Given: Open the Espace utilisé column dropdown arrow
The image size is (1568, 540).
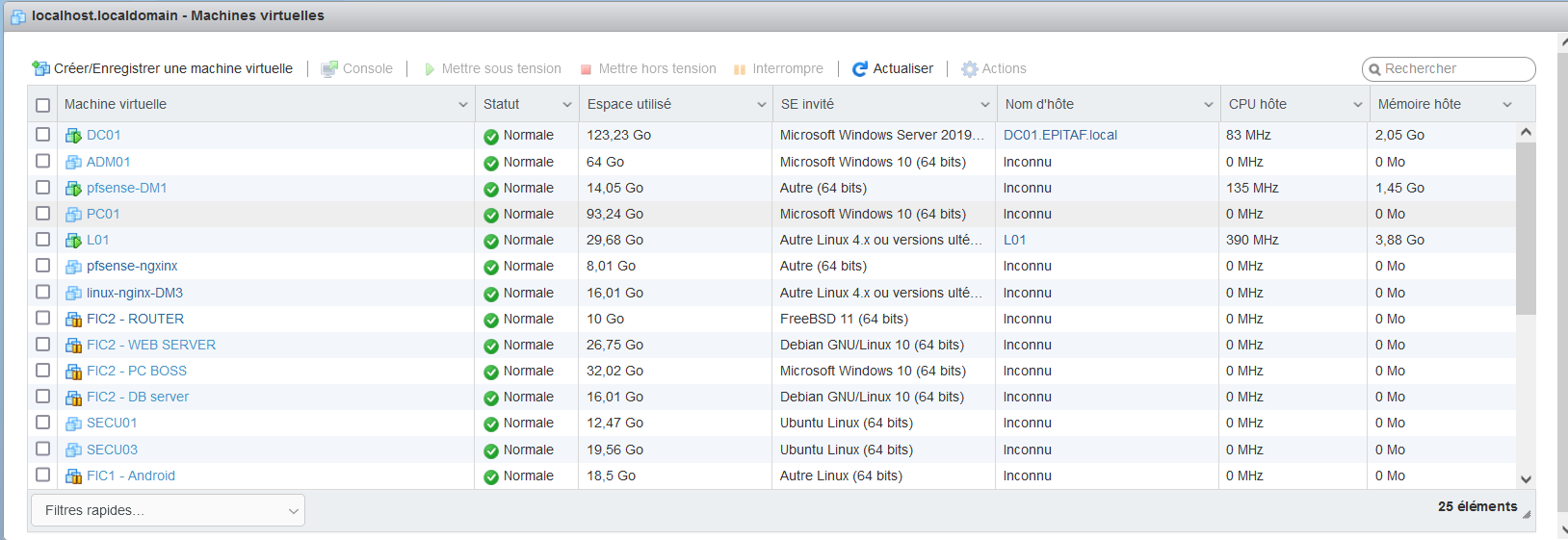Looking at the screenshot, I should click(761, 105).
